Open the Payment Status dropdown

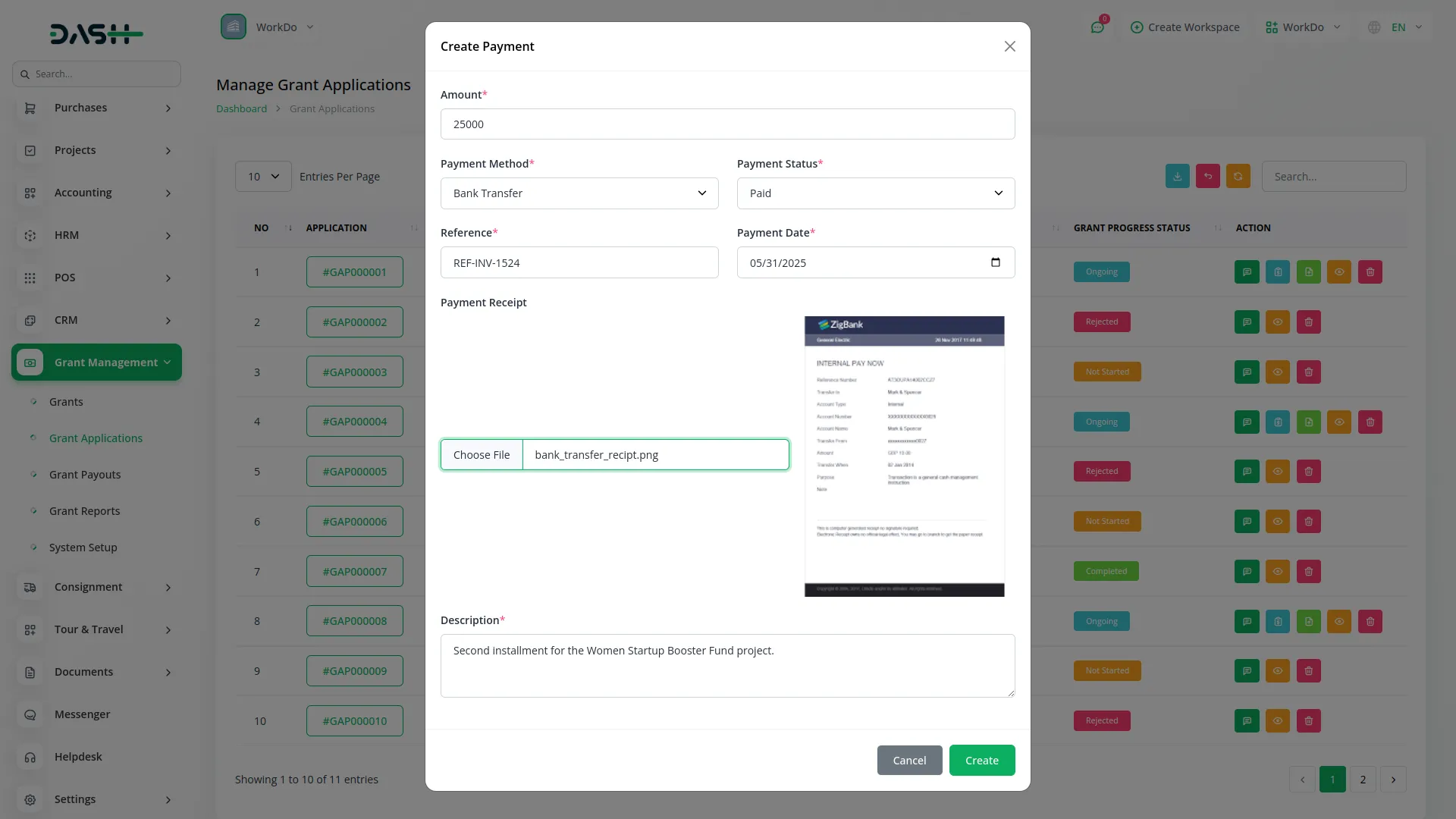pos(875,193)
